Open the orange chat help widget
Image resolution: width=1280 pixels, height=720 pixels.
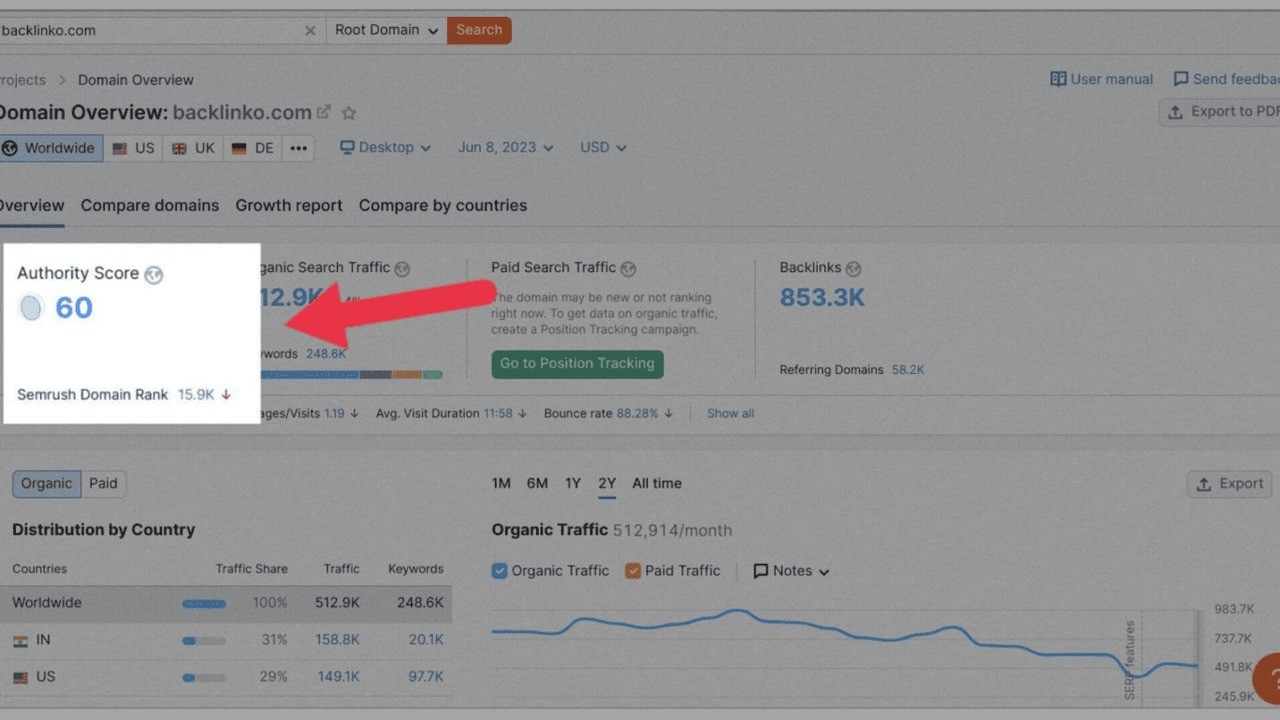1268,679
